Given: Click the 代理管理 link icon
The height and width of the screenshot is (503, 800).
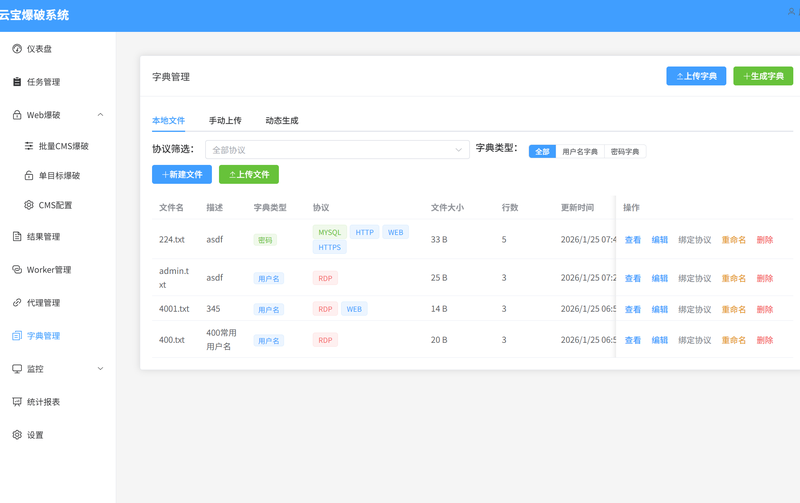Looking at the screenshot, I should (x=17, y=303).
